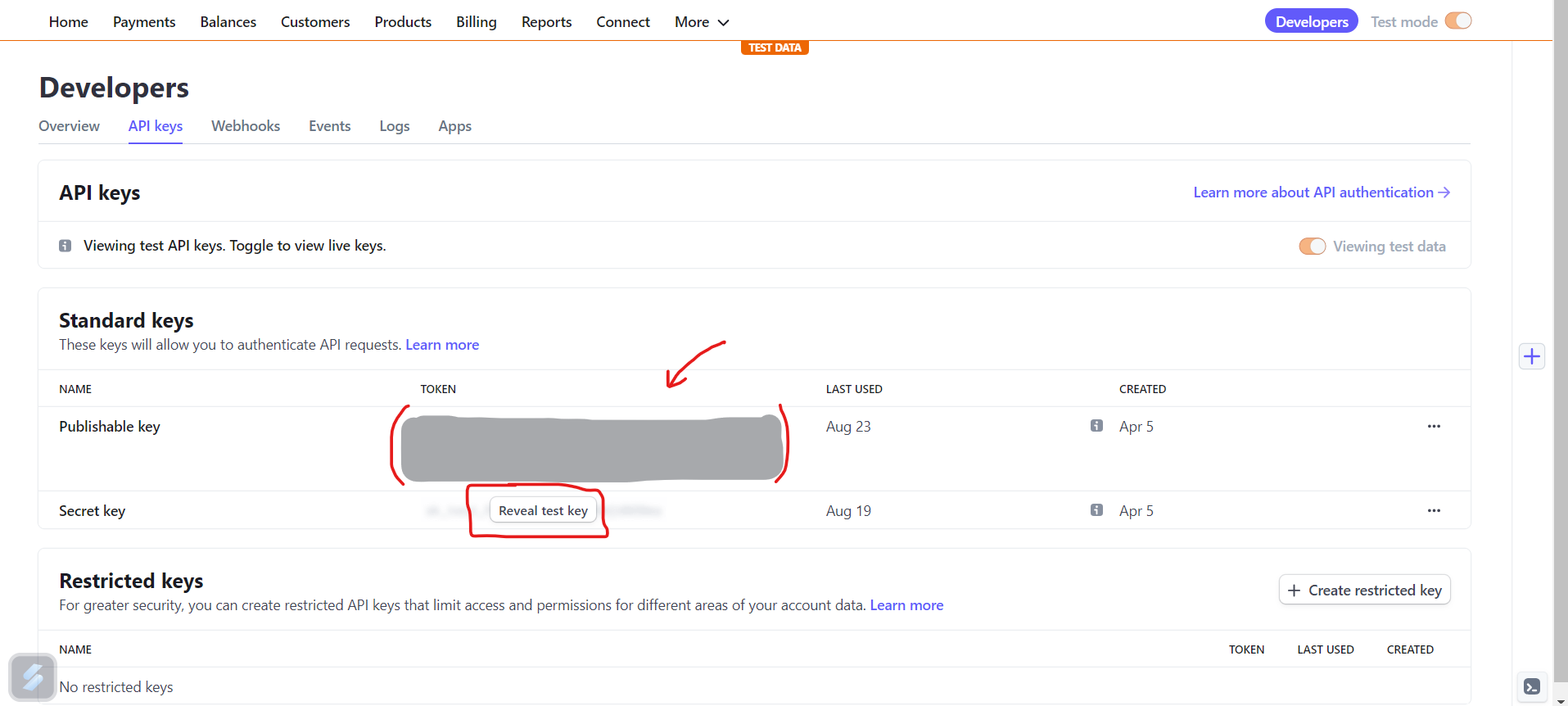
Task: Switch to the Logs tab
Action: [394, 126]
